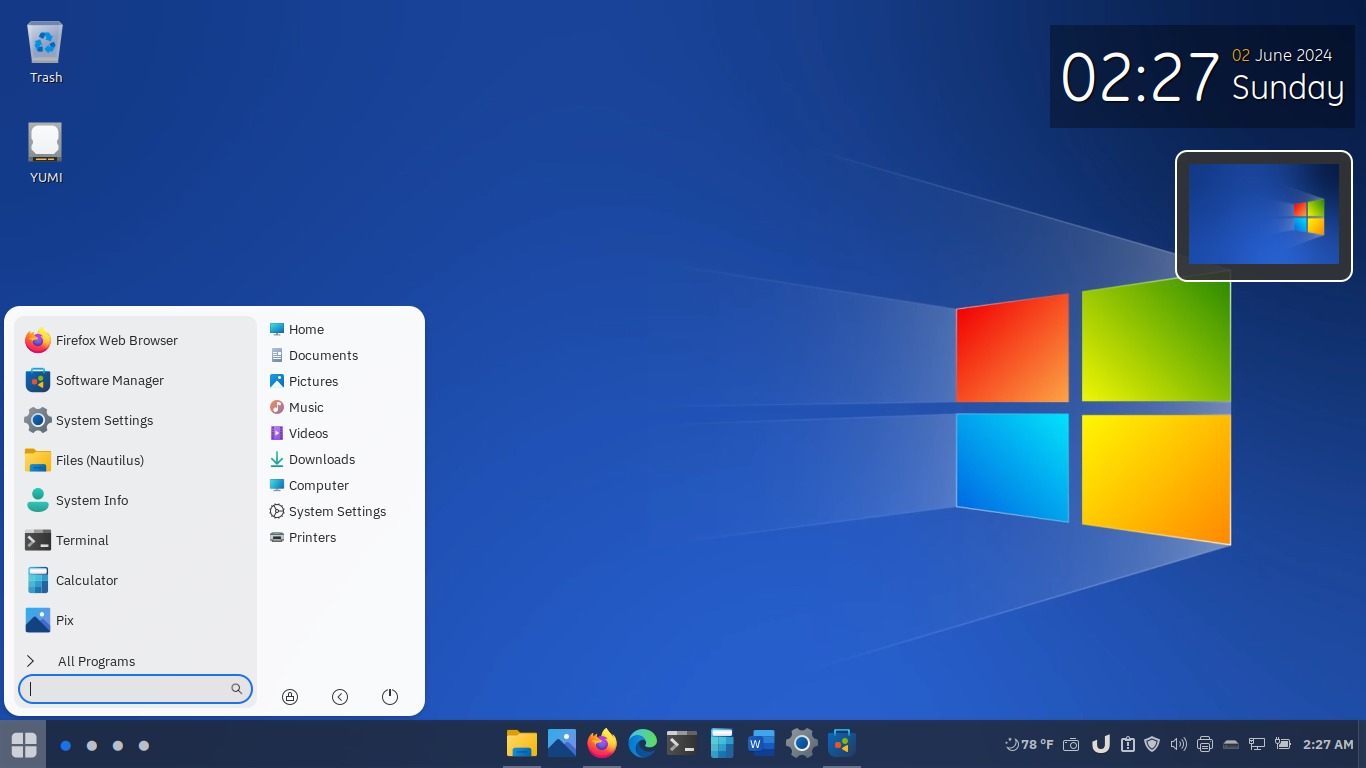This screenshot has width=1366, height=768.
Task: Switch to the second workspace dot
Action: (92, 745)
